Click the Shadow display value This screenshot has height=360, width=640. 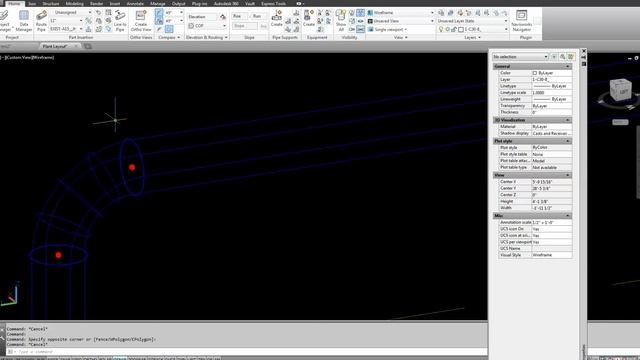(551, 133)
